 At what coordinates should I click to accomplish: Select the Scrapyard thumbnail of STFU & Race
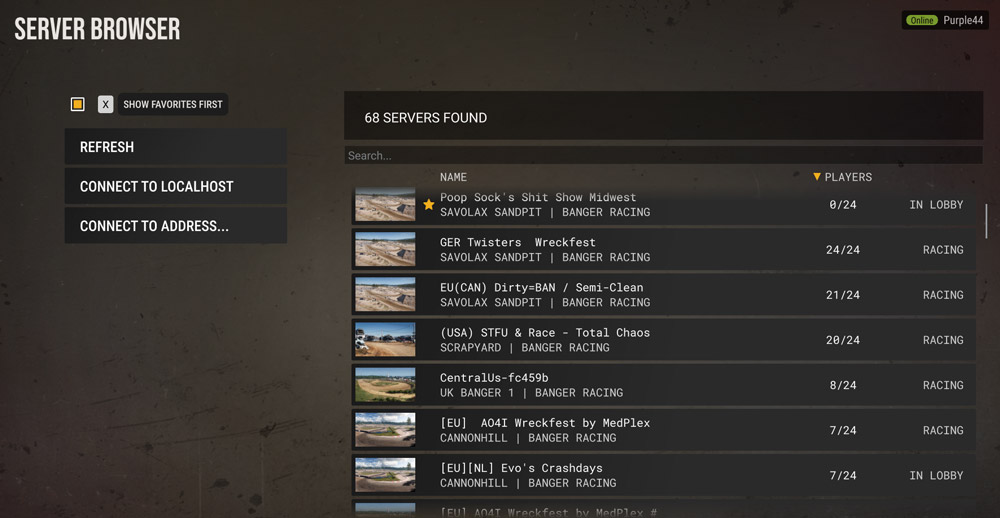385,339
